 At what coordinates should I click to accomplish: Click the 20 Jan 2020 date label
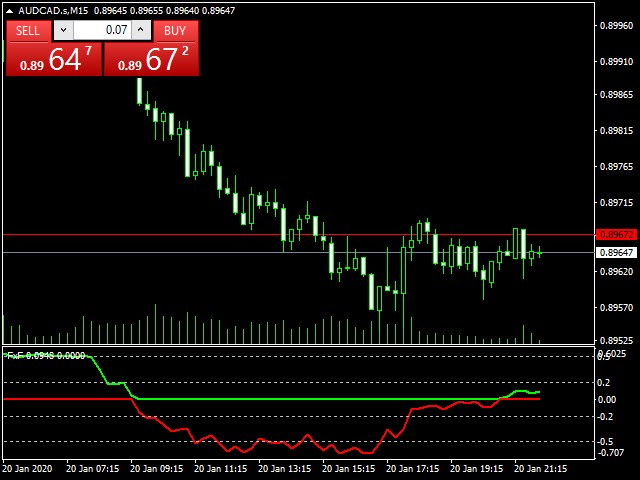pyautogui.click(x=27, y=468)
